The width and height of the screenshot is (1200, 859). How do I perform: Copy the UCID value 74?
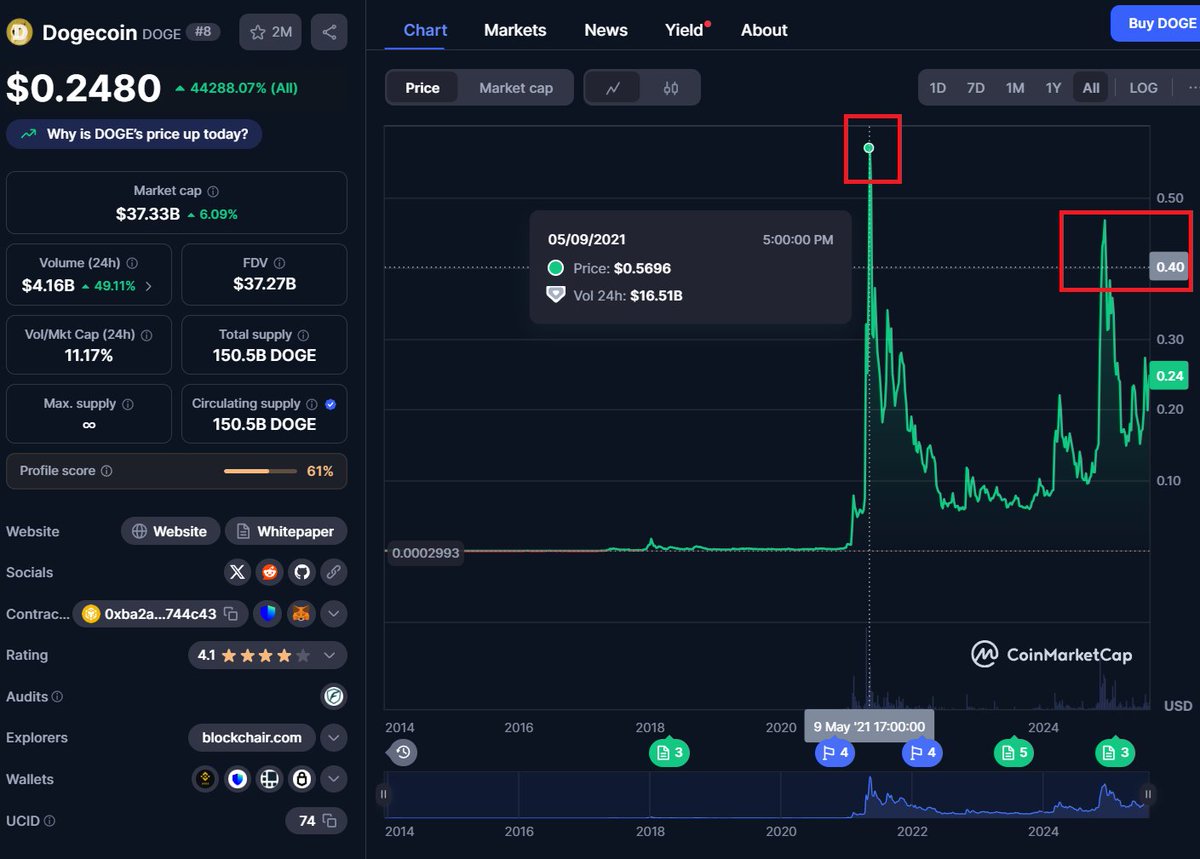pyautogui.click(x=328, y=821)
